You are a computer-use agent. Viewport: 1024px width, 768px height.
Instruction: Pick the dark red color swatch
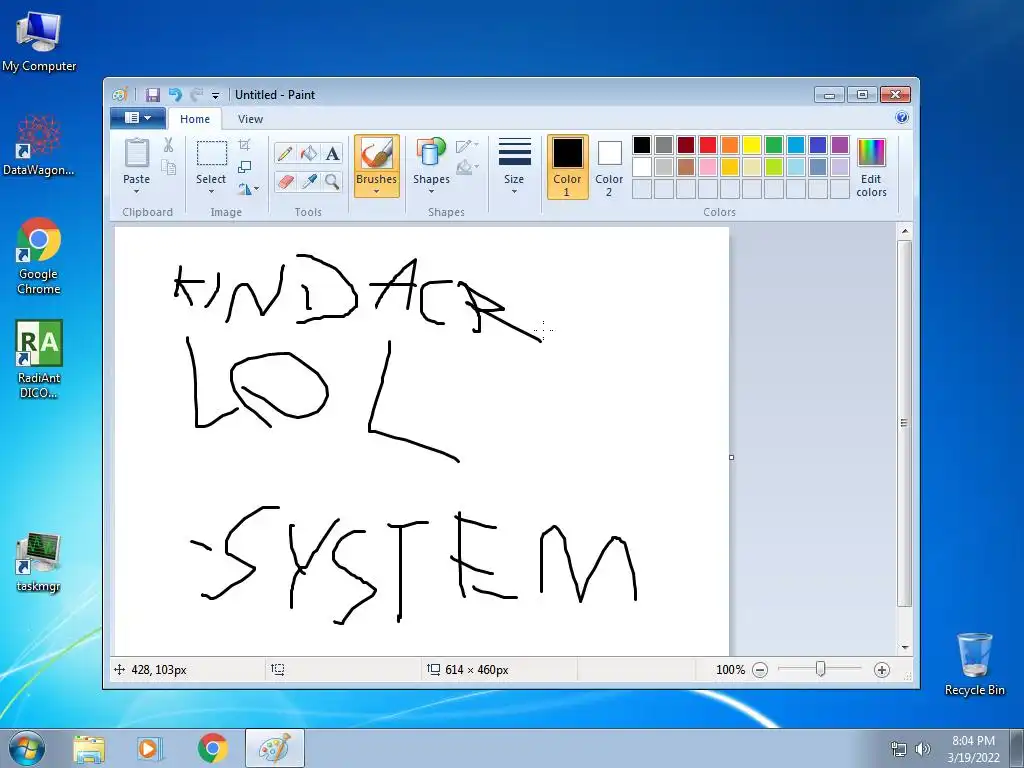686,145
